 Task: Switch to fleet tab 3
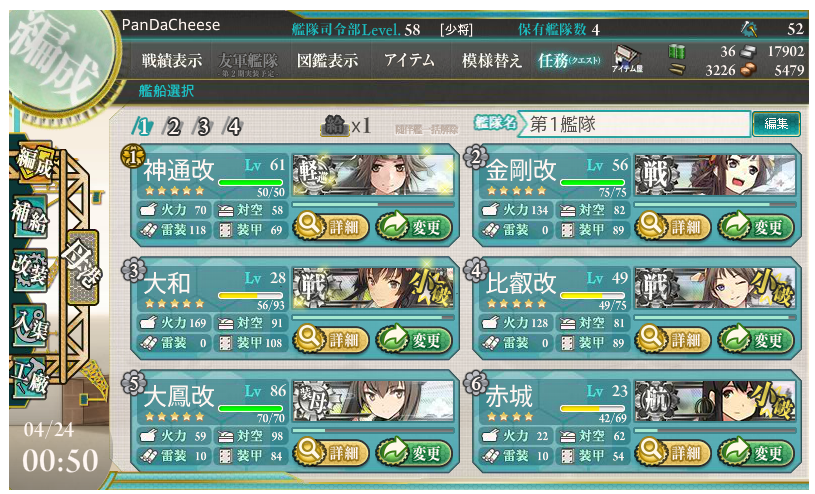click(203, 126)
